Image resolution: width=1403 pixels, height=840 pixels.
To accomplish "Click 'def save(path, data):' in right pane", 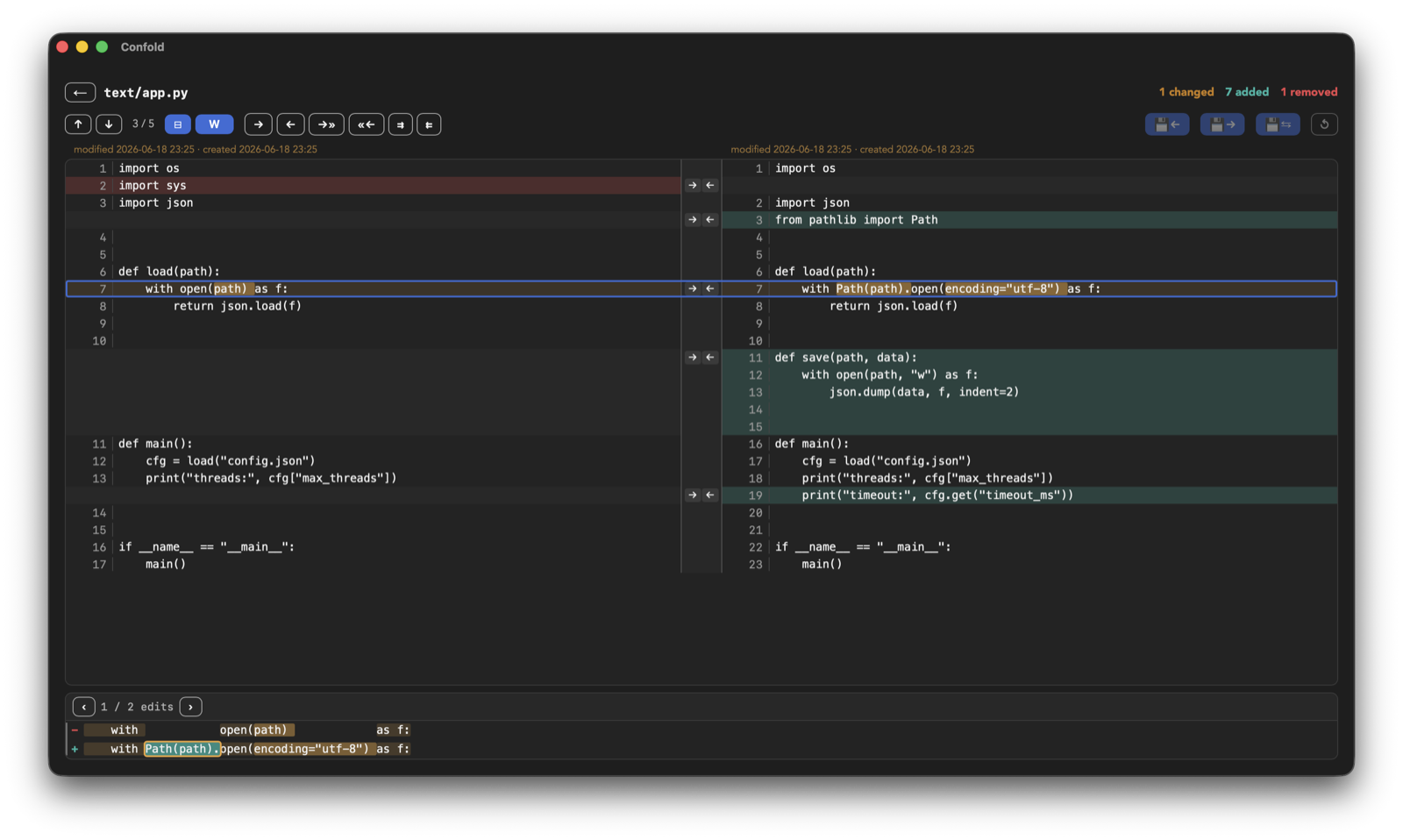I will click(x=845, y=358).
